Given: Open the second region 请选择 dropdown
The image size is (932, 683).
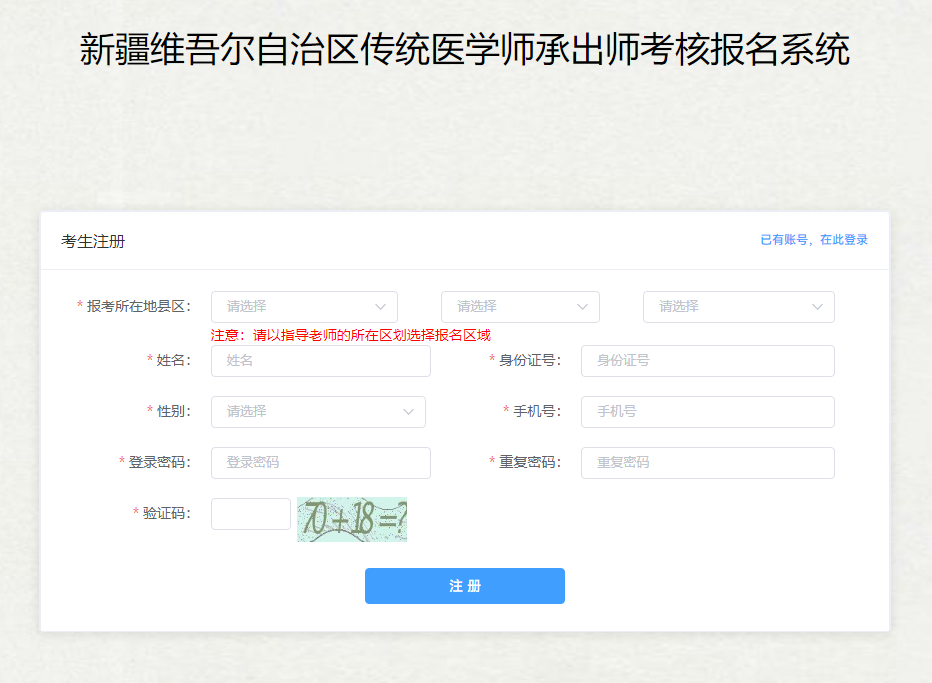Looking at the screenshot, I should [520, 307].
